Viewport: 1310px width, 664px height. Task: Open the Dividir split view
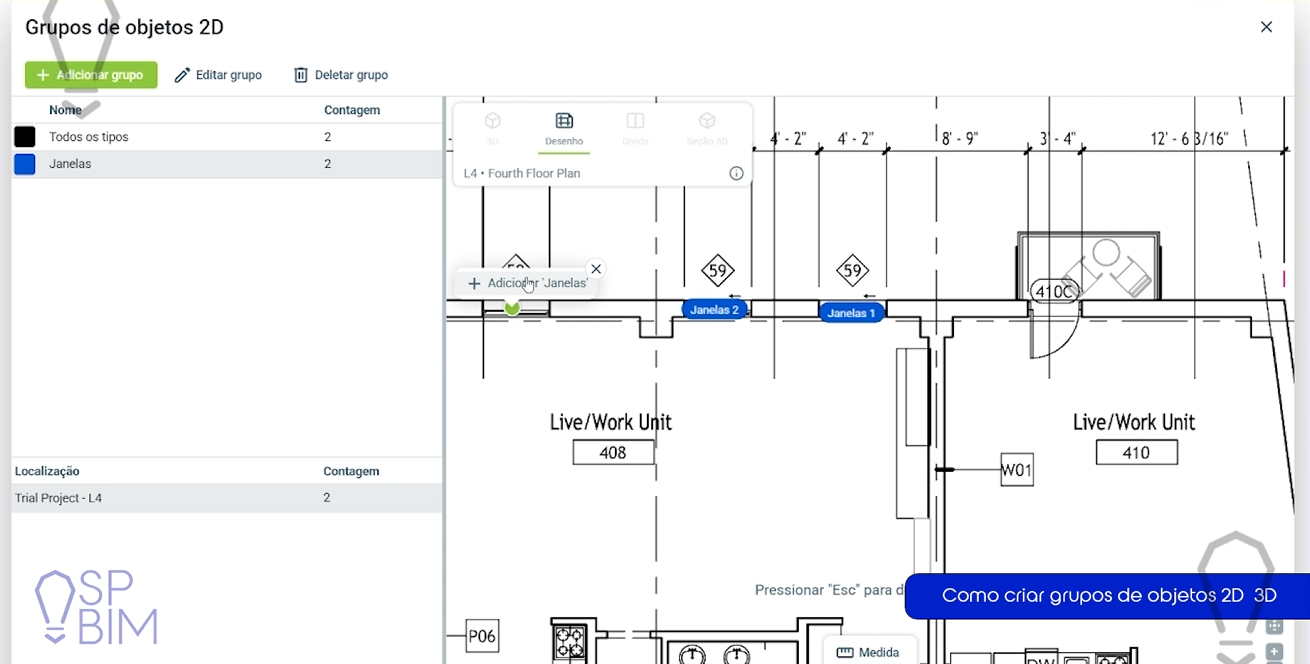point(635,128)
